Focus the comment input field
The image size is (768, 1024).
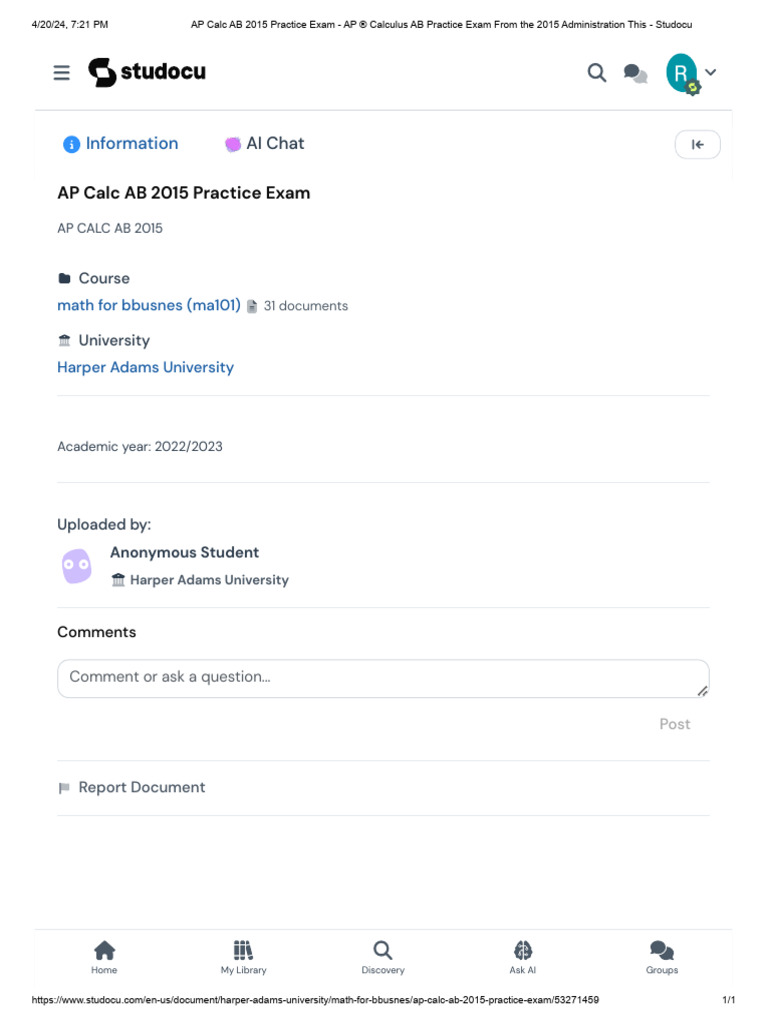pyautogui.click(x=383, y=679)
